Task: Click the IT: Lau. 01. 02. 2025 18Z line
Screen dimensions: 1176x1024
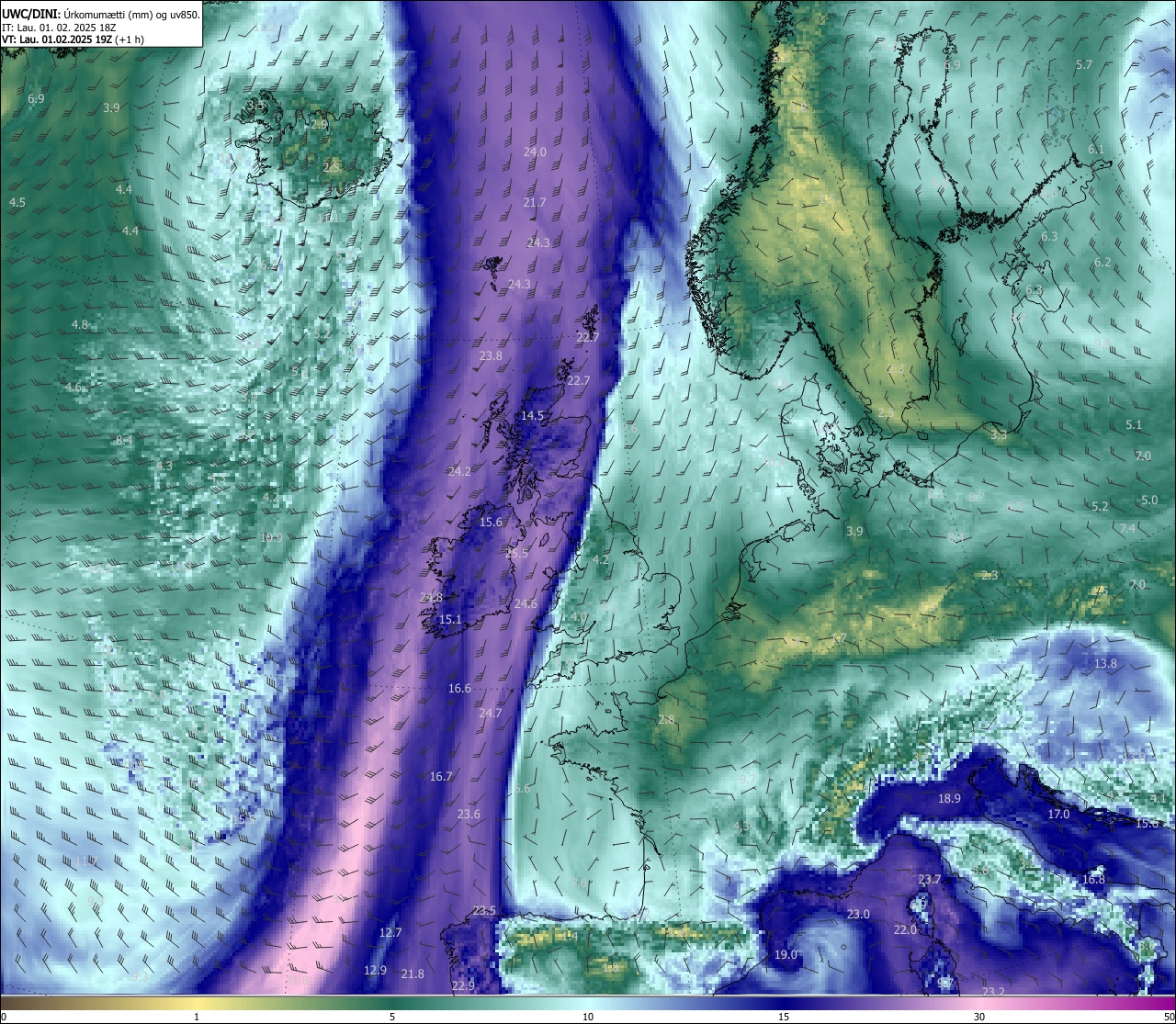Action: pos(59,28)
